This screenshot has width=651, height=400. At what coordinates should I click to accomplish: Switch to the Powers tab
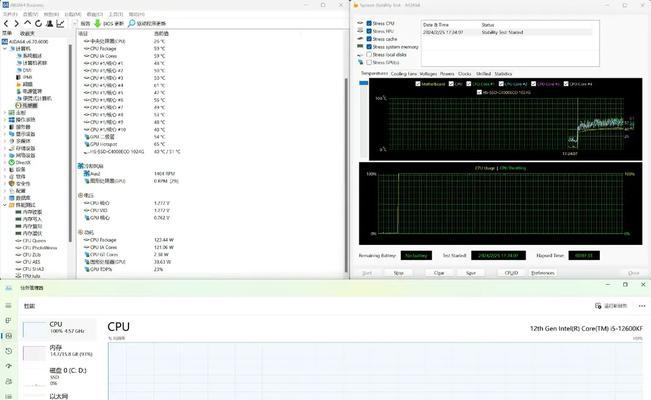[x=447, y=74]
